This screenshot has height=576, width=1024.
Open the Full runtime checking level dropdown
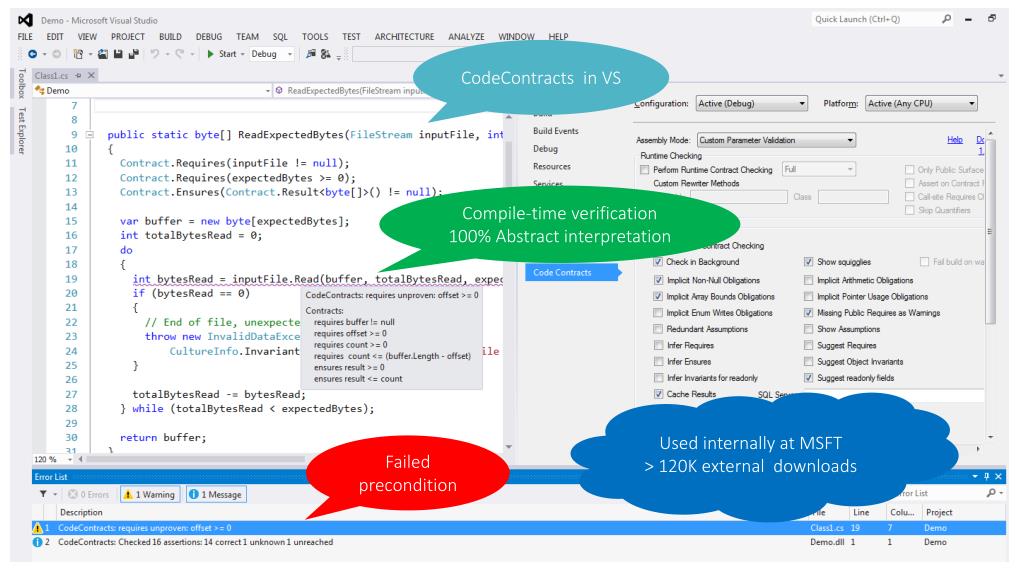coord(818,170)
